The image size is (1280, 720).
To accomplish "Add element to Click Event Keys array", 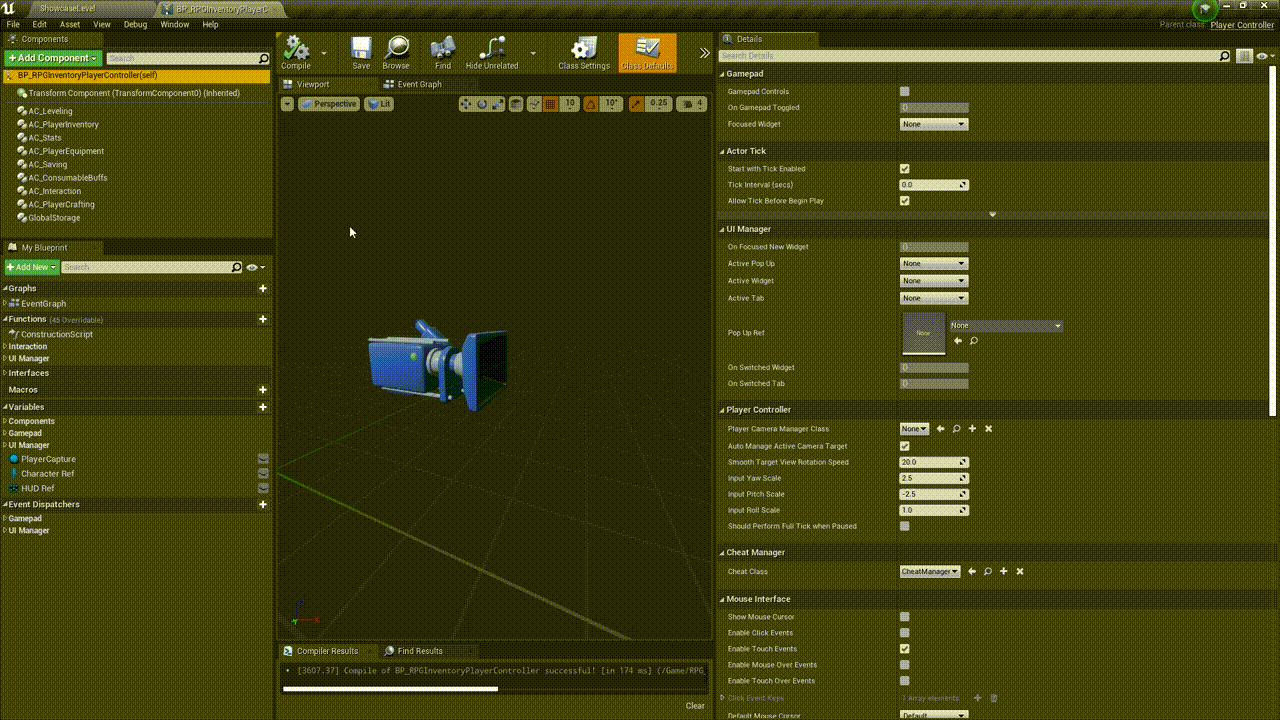I will click(x=977, y=698).
